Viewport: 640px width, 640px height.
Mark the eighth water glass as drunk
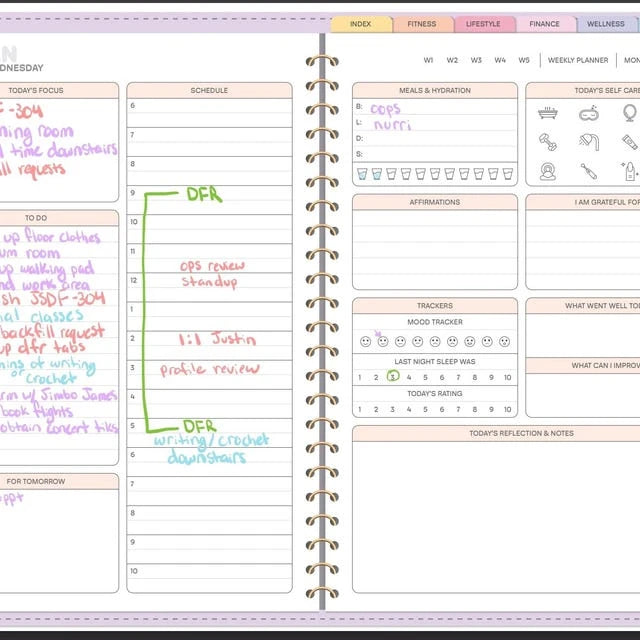pos(464,174)
